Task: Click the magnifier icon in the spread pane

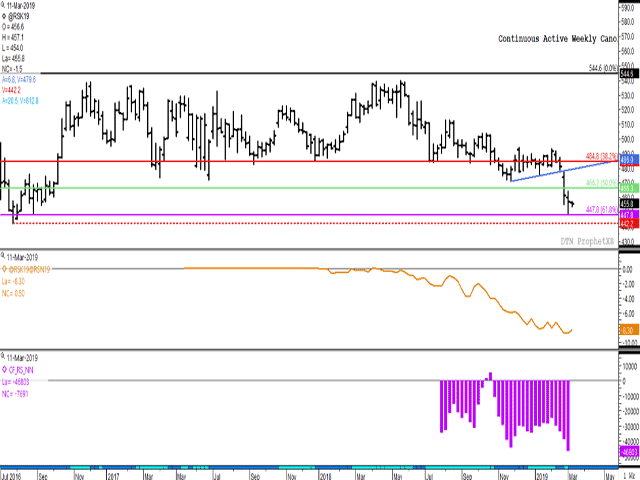Action: tap(3, 257)
